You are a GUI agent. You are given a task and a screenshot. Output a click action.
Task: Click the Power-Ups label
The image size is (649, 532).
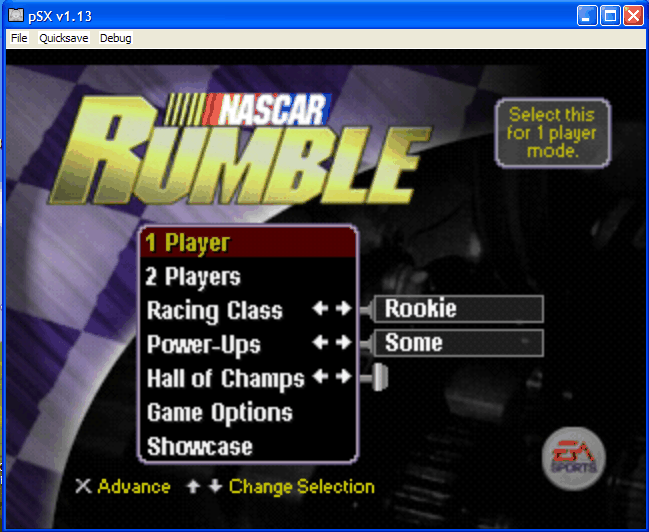click(204, 344)
